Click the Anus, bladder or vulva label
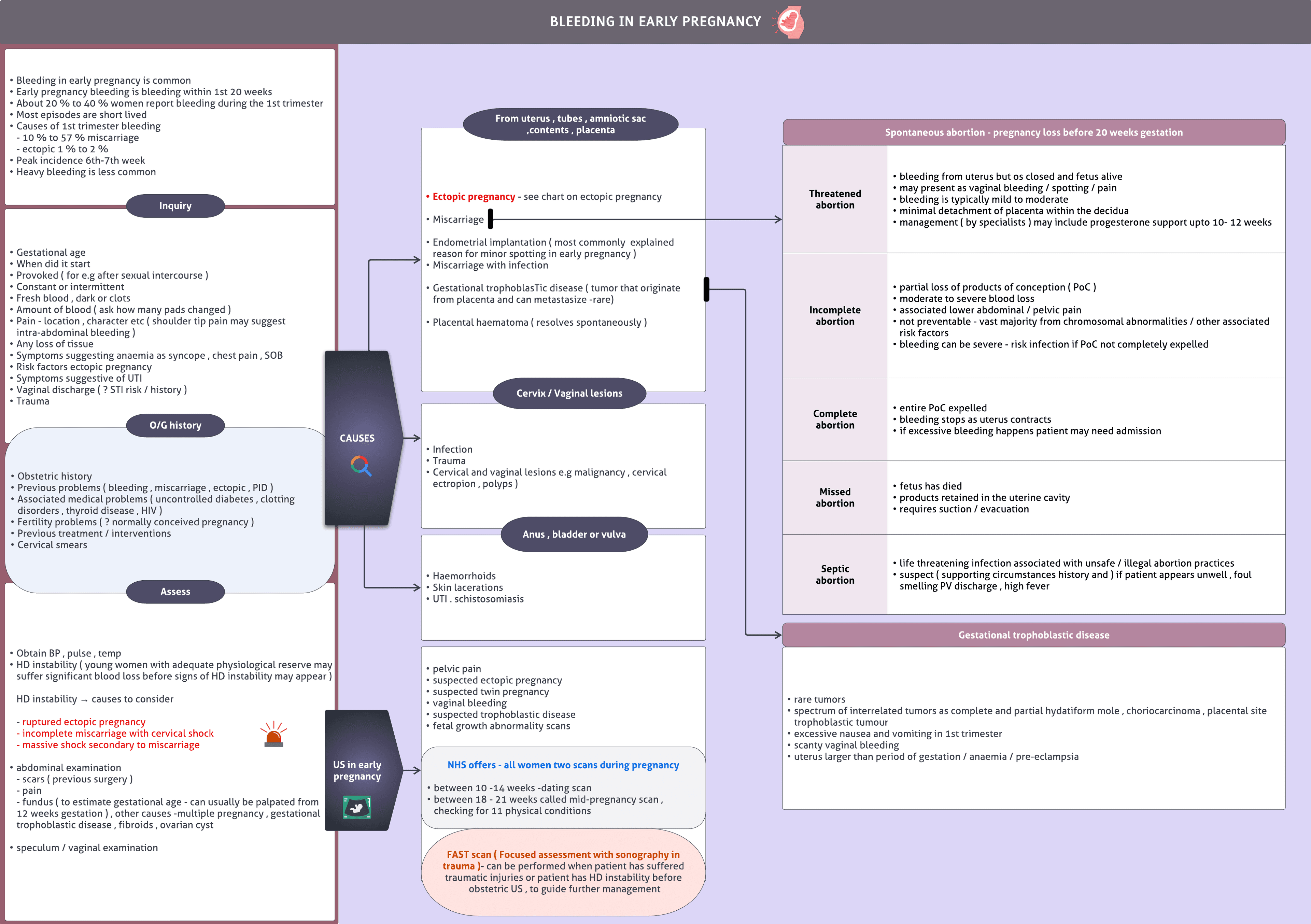Screen dimensions: 1311x924 pos(574,534)
